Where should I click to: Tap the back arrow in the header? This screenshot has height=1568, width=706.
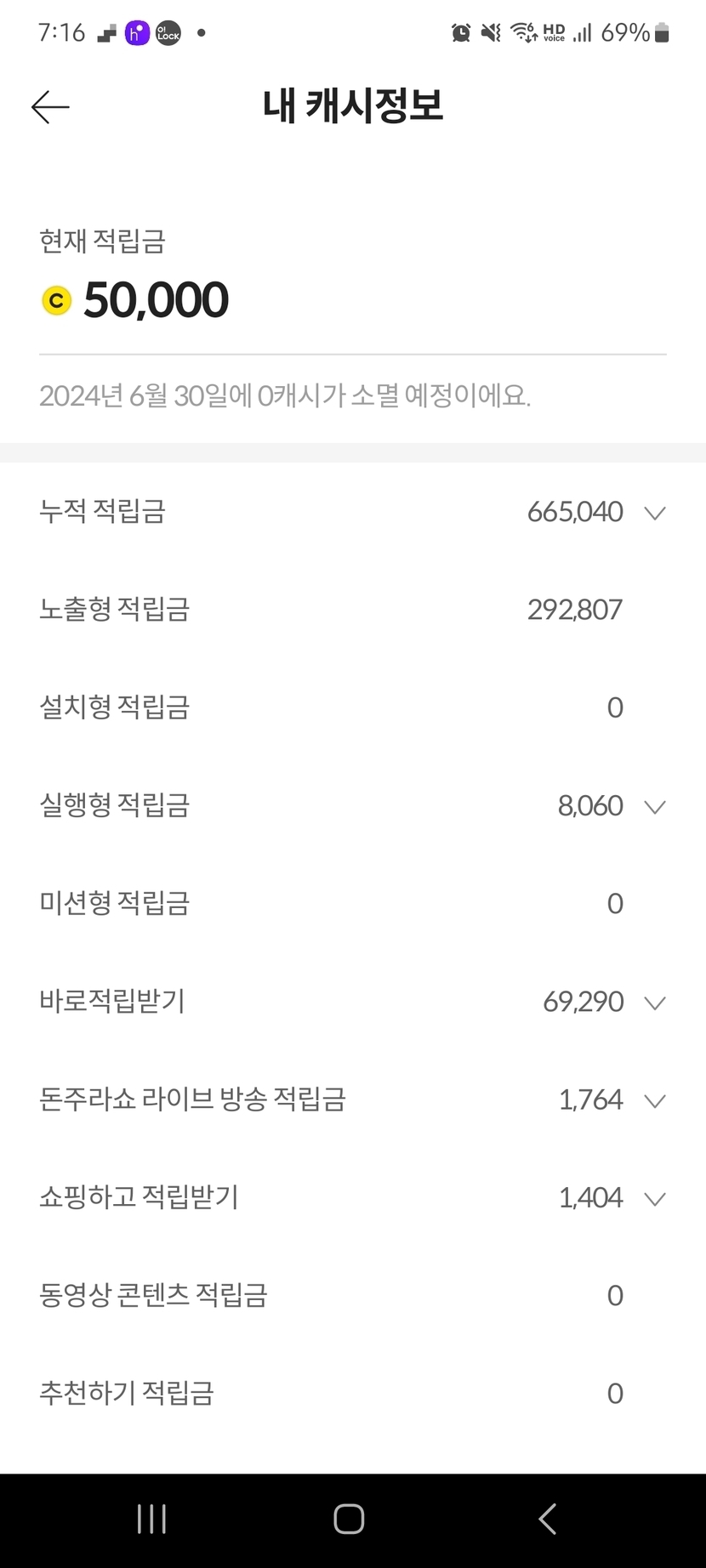tap(50, 107)
